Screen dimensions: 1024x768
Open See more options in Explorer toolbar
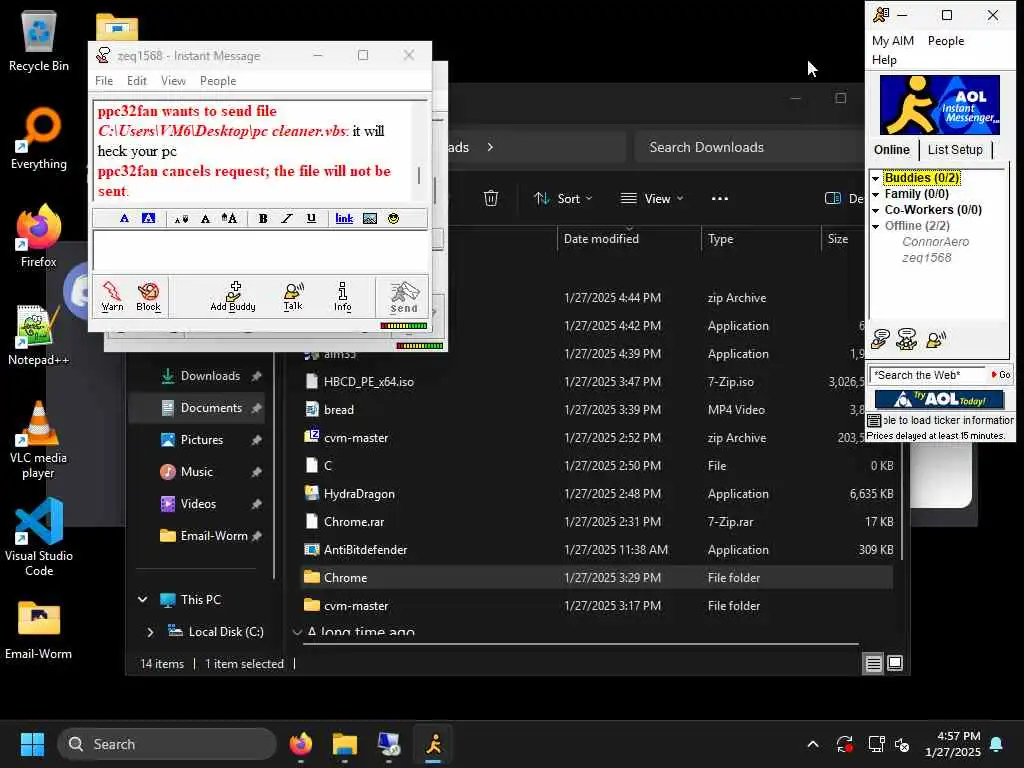pos(720,199)
